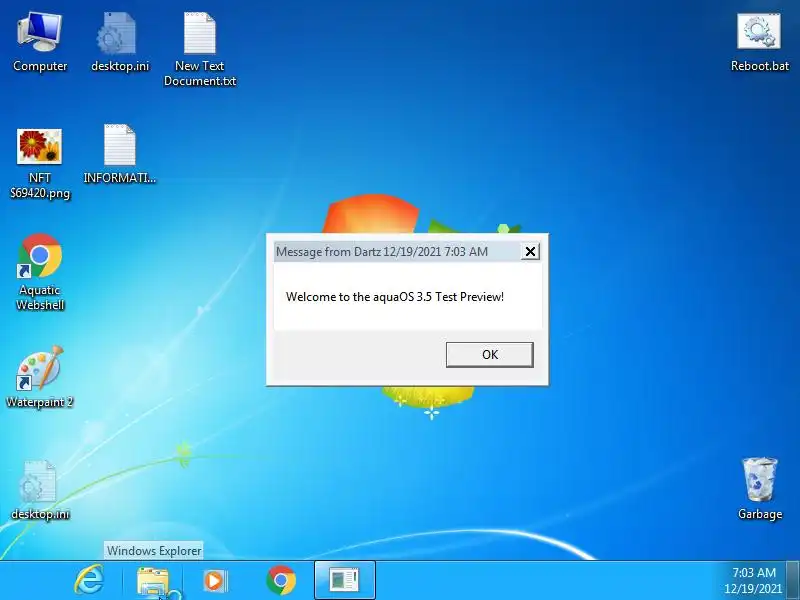Select the Garbage recycle bin icon

759,489
